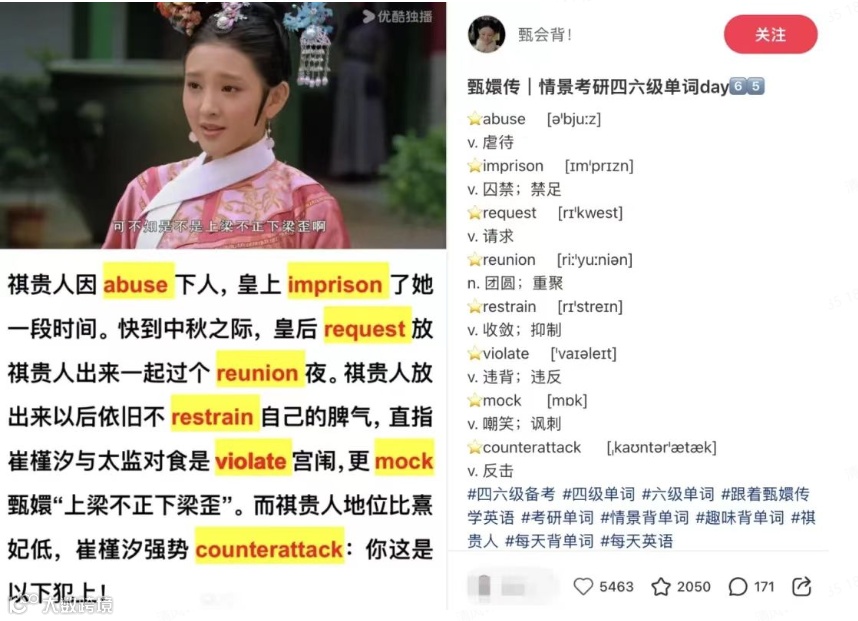Click the star beside counterattack
858x621 pixels.
point(474,448)
